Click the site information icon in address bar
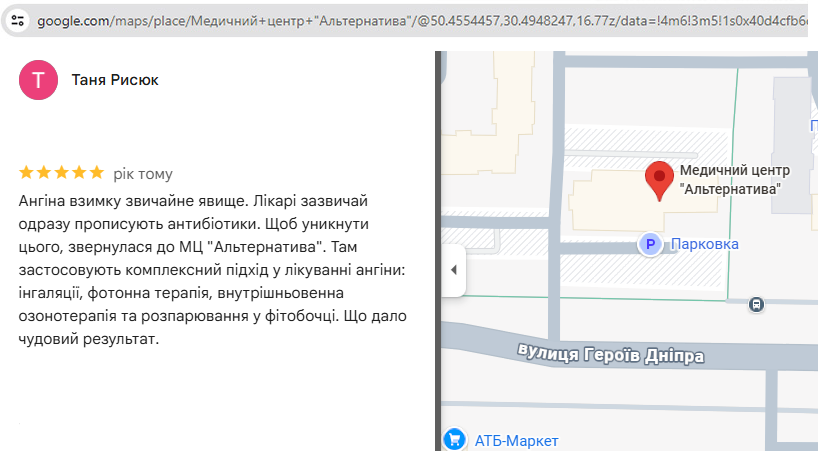The image size is (818, 461). click(x=17, y=20)
